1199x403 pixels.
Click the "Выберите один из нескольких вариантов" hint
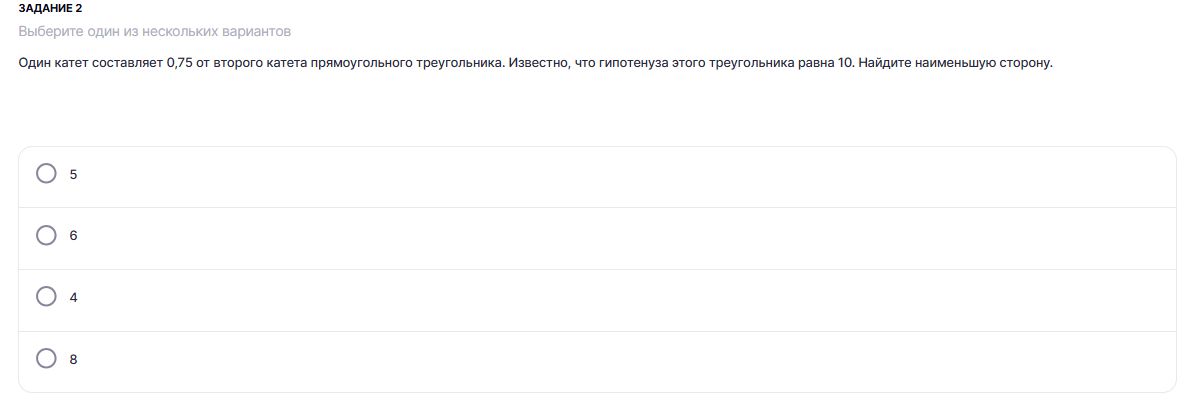coord(154,32)
